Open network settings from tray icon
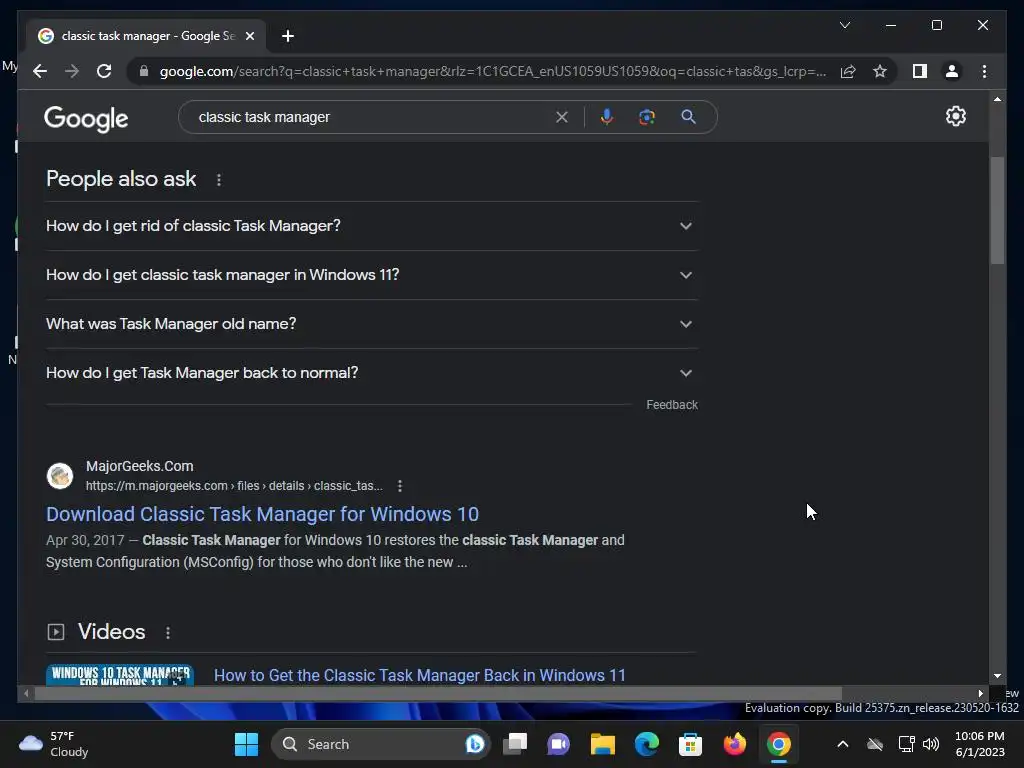This screenshot has width=1024, height=768. tap(906, 744)
